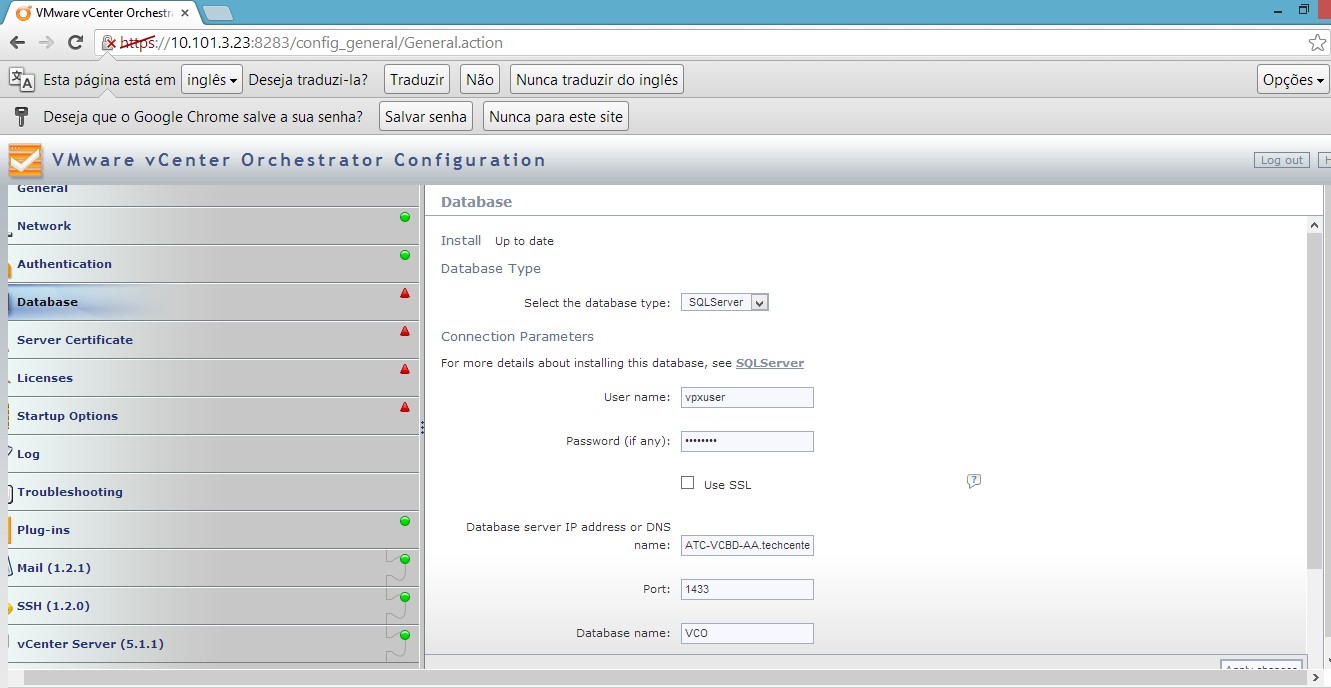Screen dimensions: 1331x688
Task: Open the database type SQLServer dropdown
Action: [725, 302]
